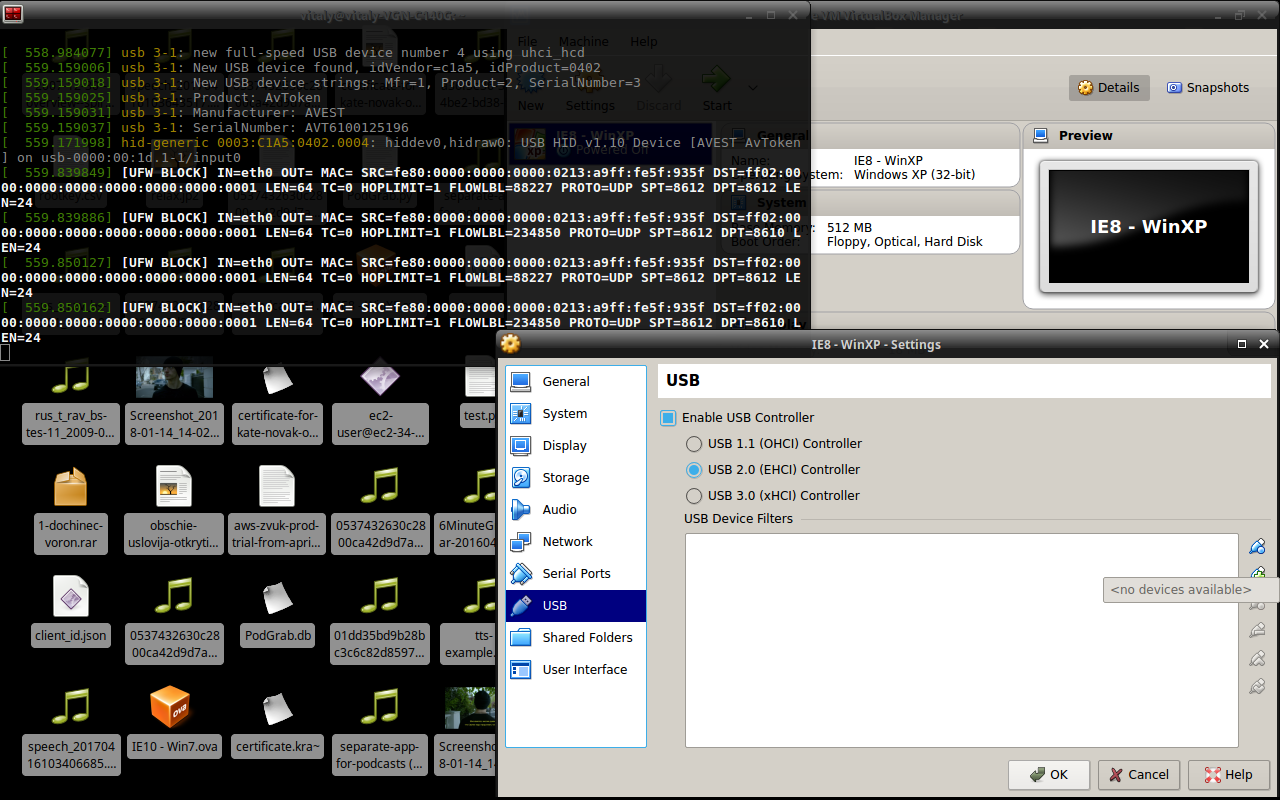The image size is (1280, 800).
Task: Add new empty USB filter
Action: tap(1258, 546)
